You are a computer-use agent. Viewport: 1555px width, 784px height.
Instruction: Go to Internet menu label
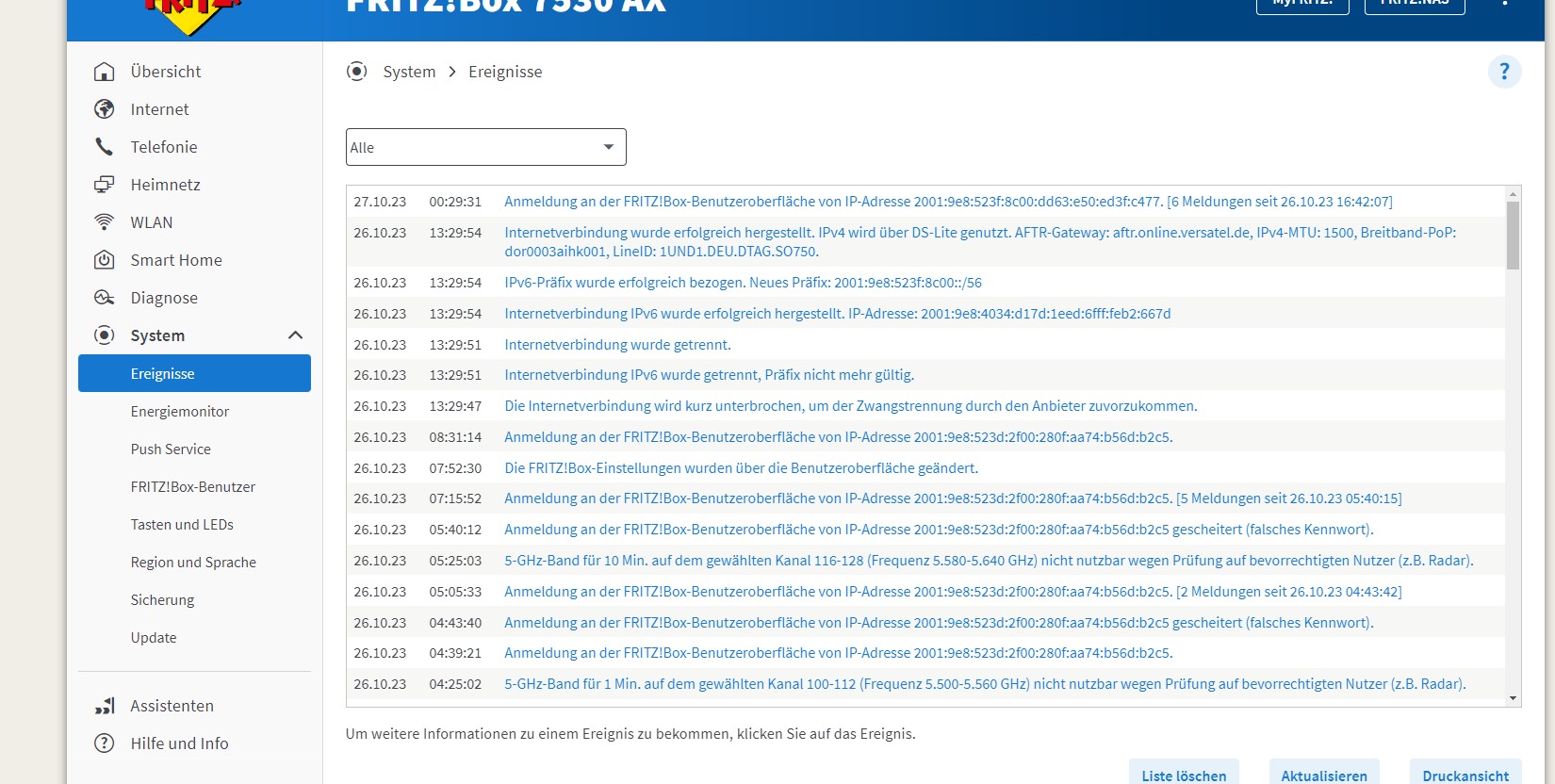(x=159, y=109)
